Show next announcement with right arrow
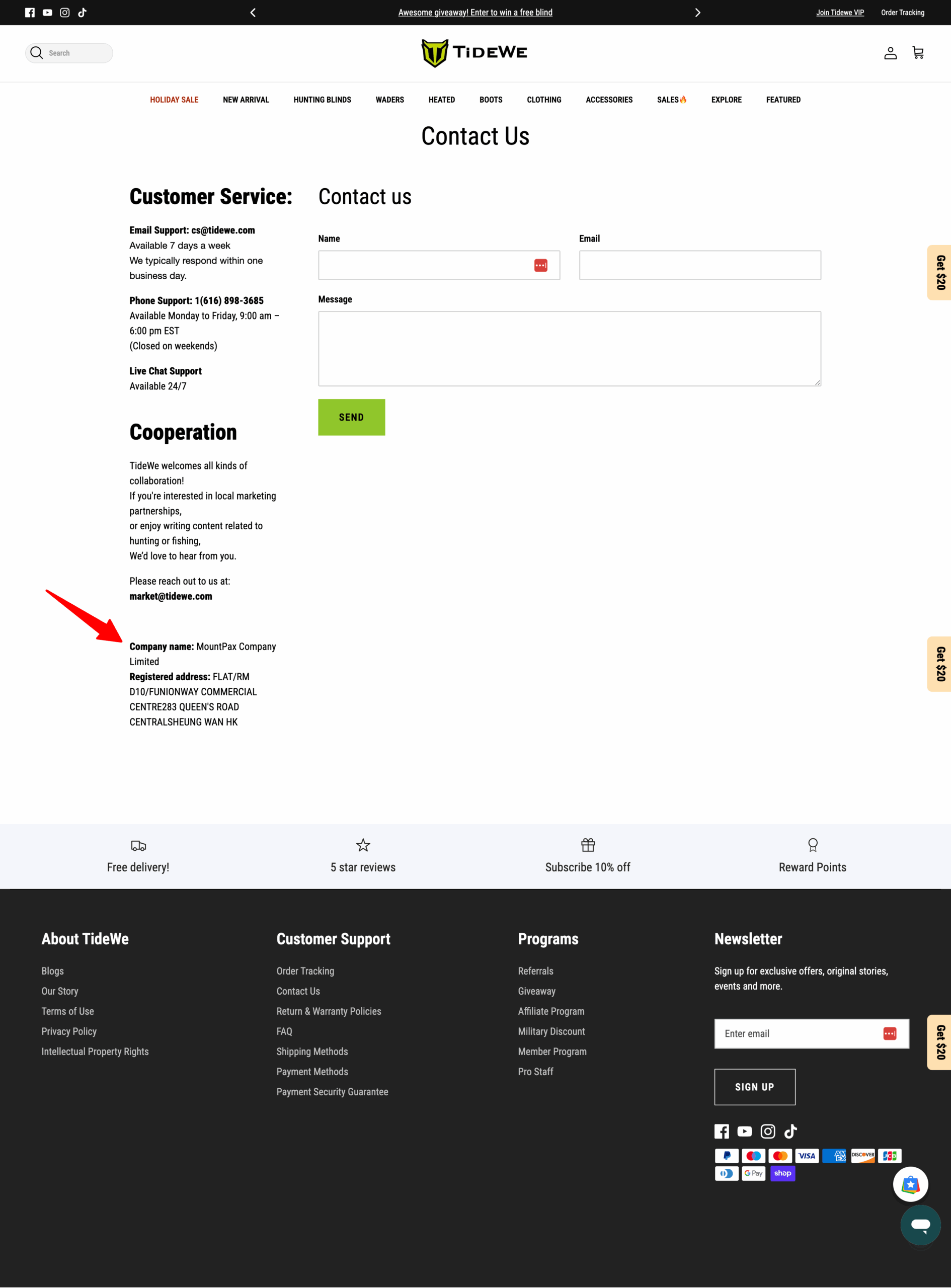Image resolution: width=951 pixels, height=1288 pixels. (x=697, y=13)
